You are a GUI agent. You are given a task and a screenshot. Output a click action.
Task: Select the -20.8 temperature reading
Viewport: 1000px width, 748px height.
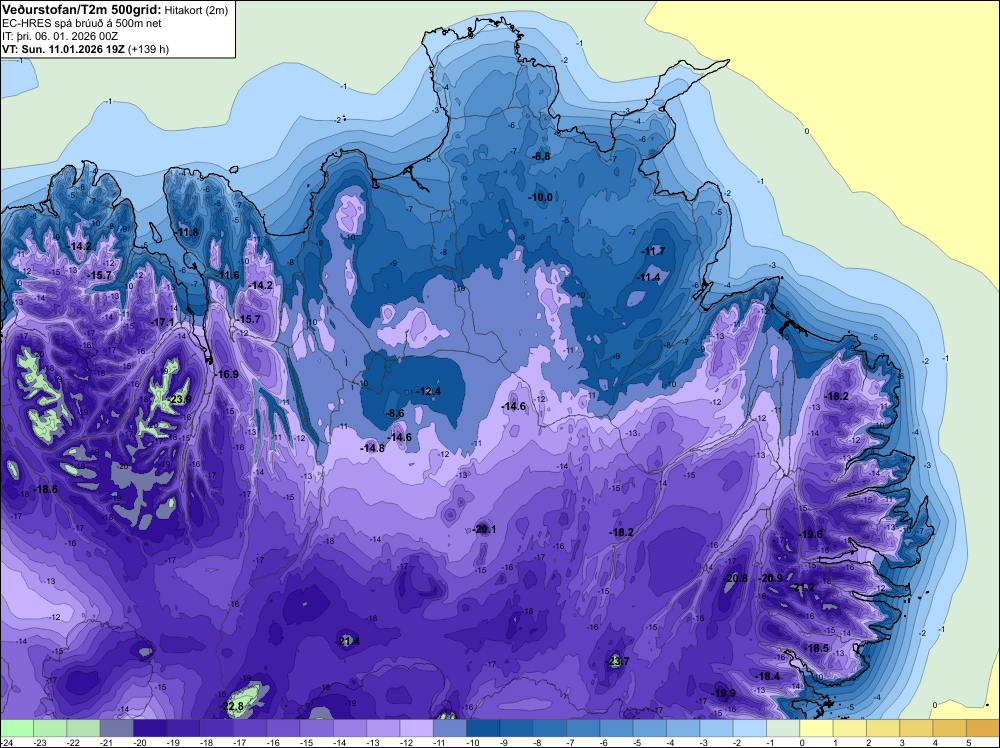click(735, 579)
